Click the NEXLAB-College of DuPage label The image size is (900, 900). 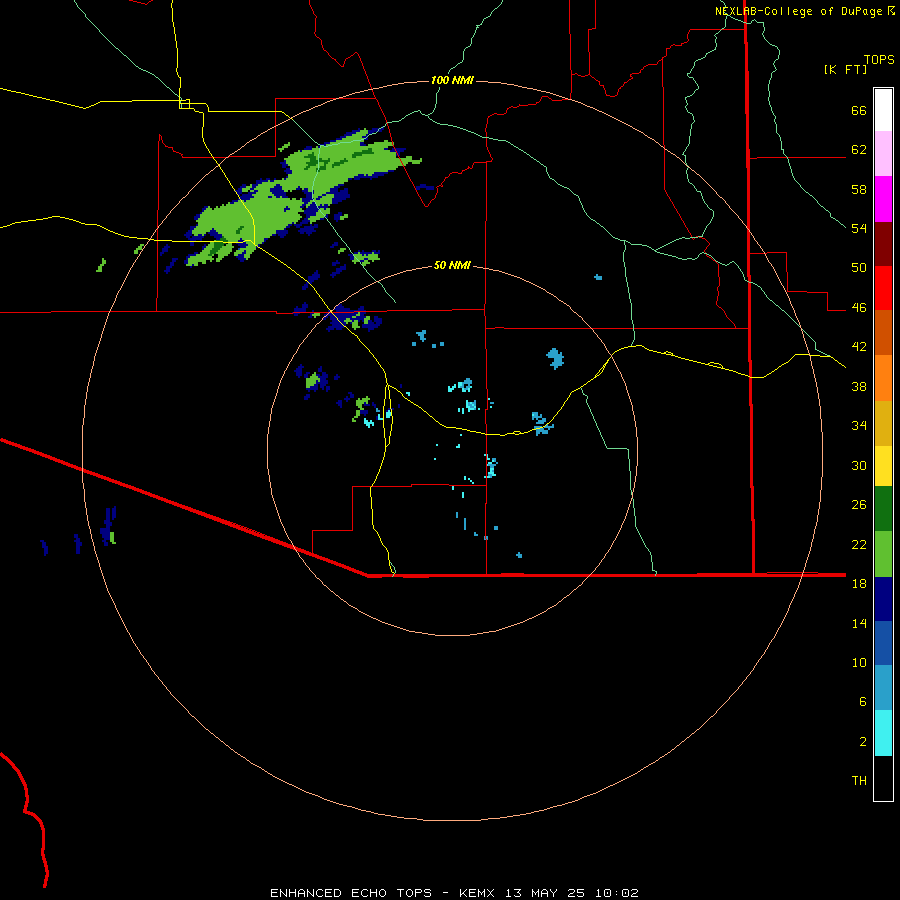798,11
